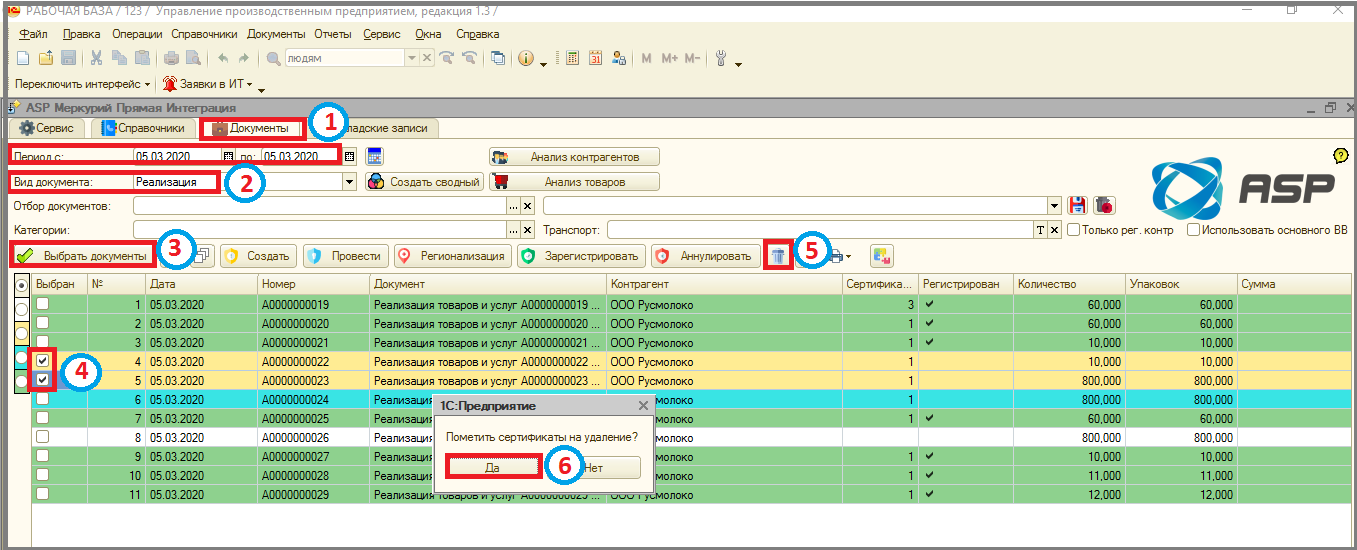
Task: Click the red floppy save settings icon
Action: coord(1078,205)
